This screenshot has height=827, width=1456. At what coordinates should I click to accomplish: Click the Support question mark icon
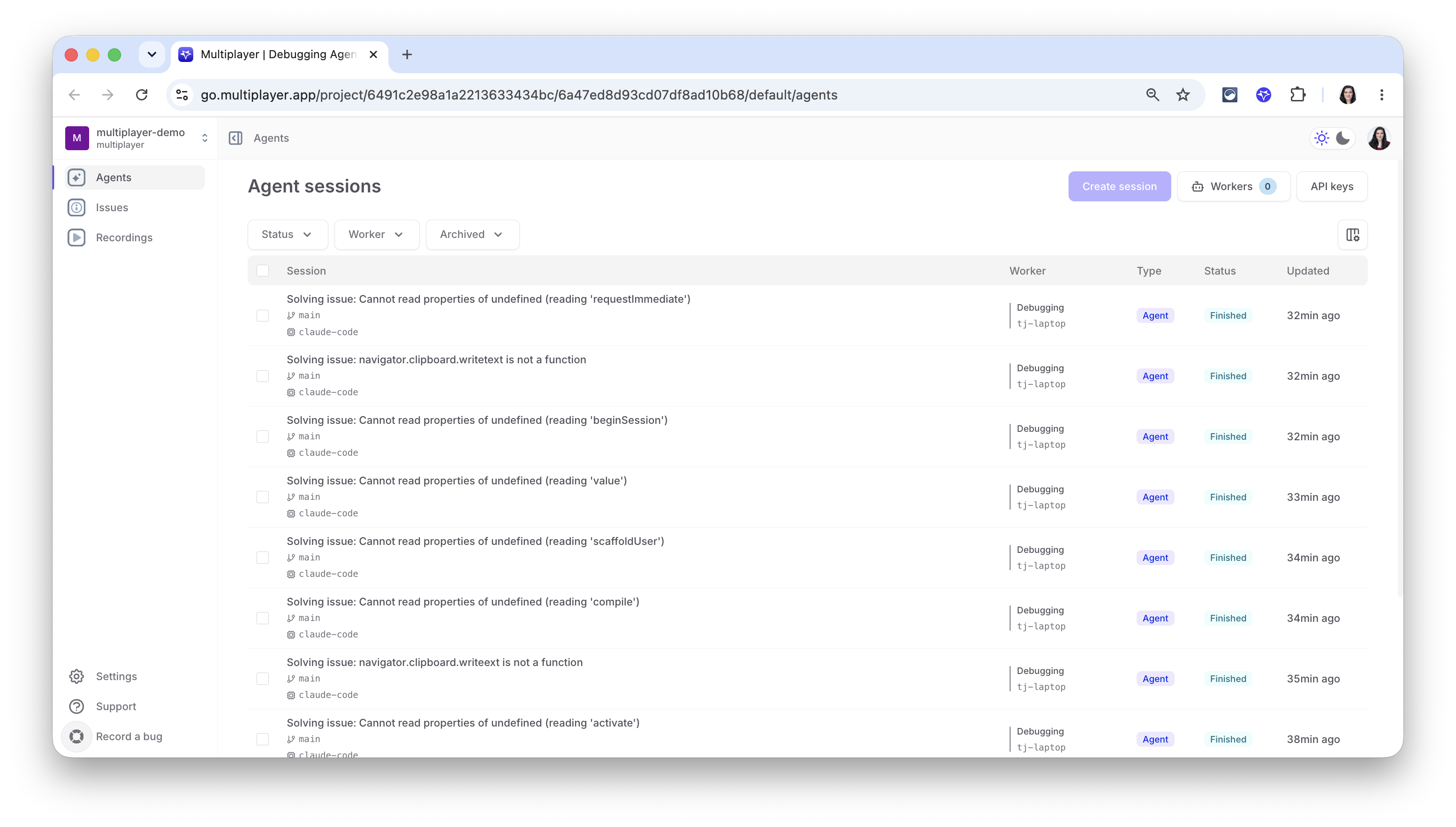(76, 706)
